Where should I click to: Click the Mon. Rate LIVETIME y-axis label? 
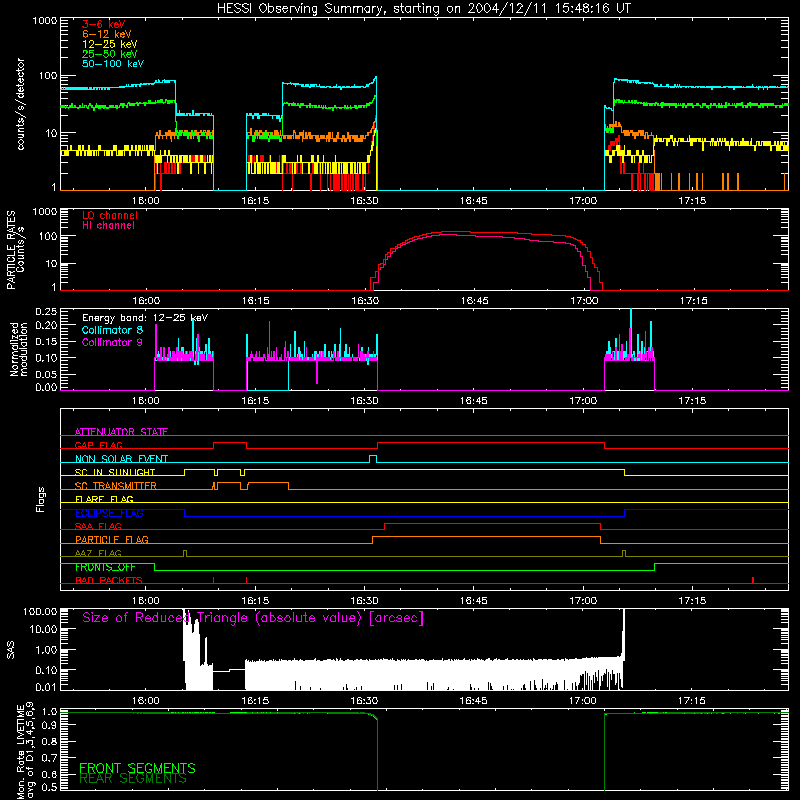click(25, 751)
